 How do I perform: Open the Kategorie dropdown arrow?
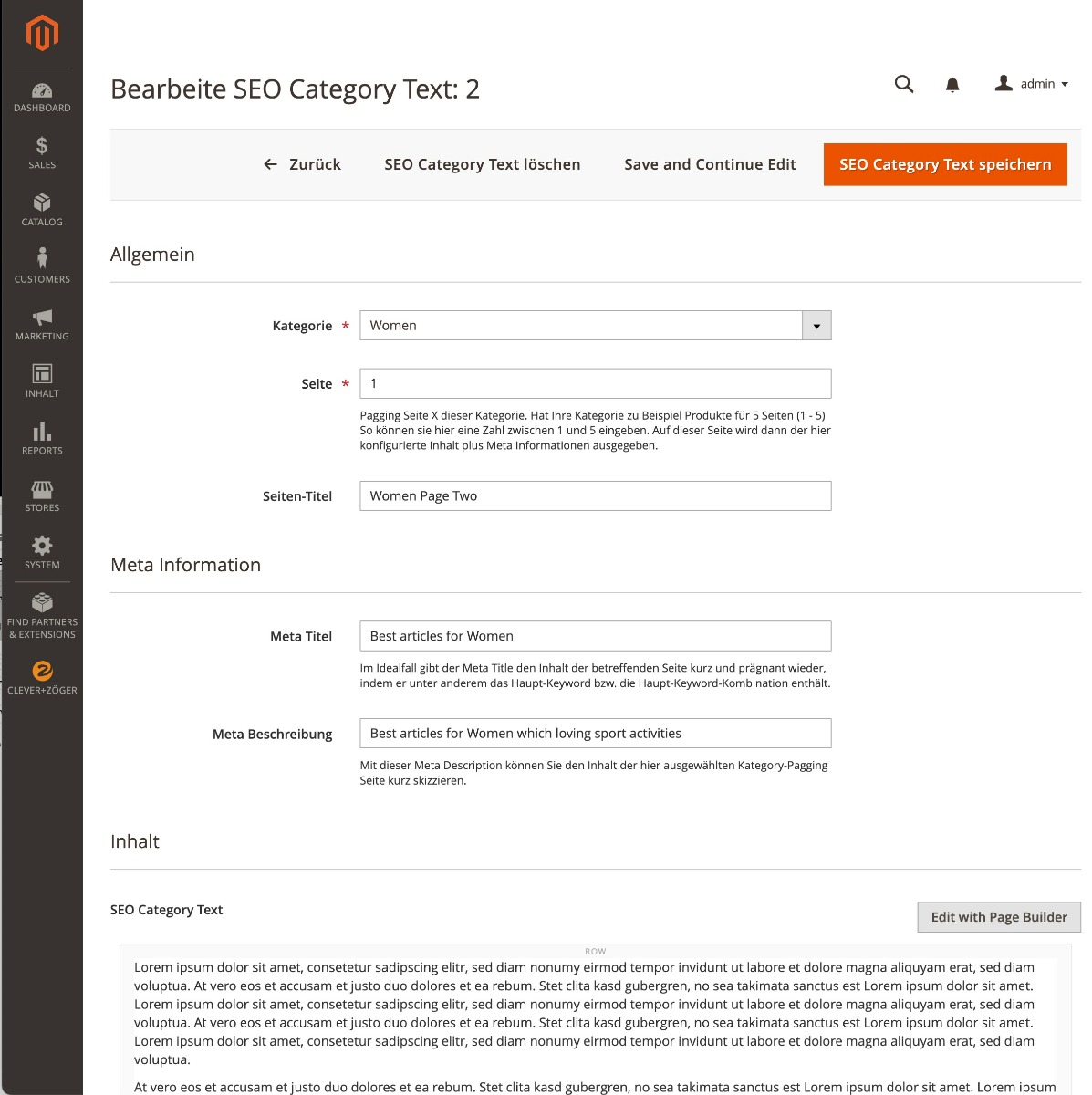click(x=816, y=326)
